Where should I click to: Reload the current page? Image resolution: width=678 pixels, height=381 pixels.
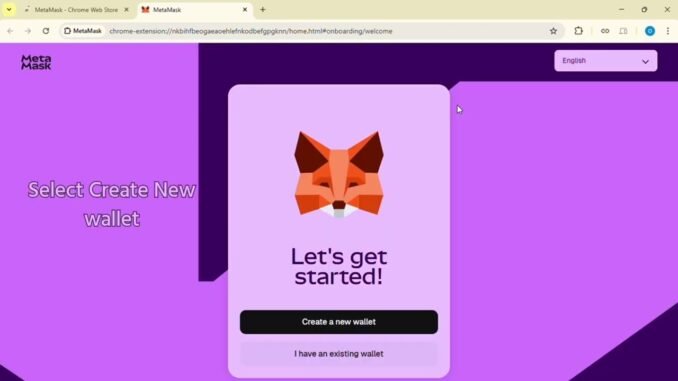click(46, 31)
